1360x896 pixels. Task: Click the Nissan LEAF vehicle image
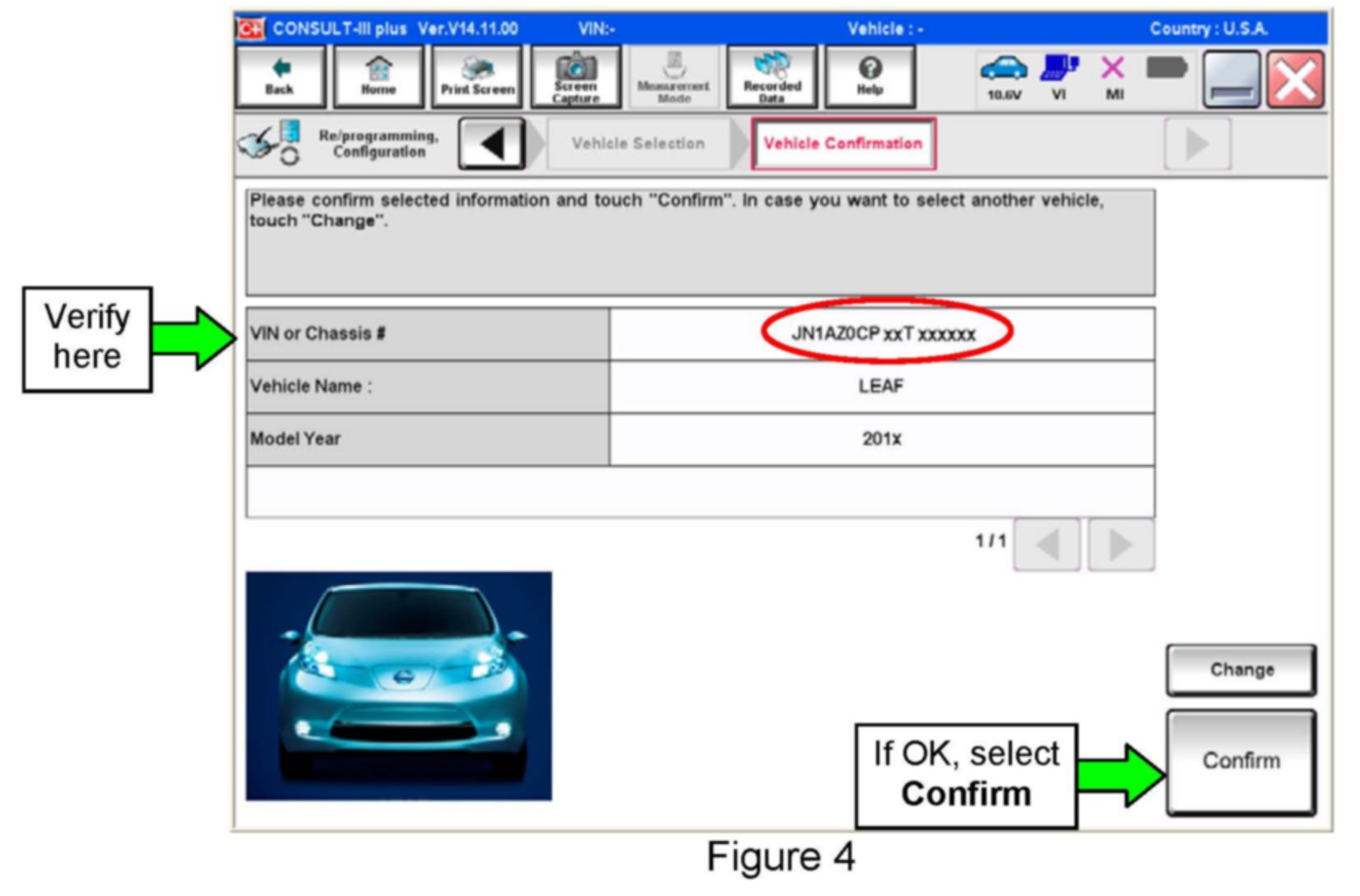[x=399, y=685]
